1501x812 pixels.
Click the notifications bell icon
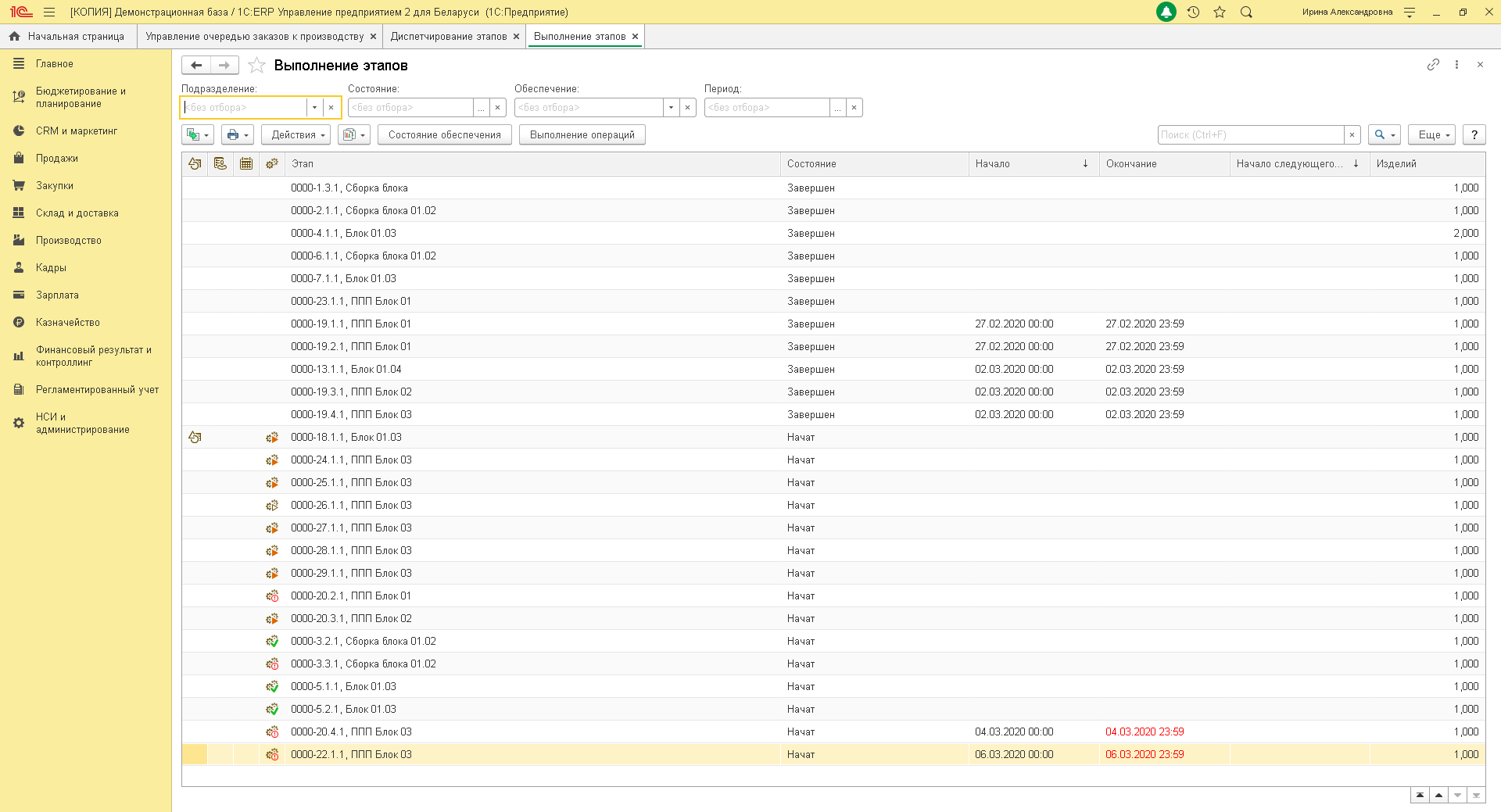click(1166, 13)
